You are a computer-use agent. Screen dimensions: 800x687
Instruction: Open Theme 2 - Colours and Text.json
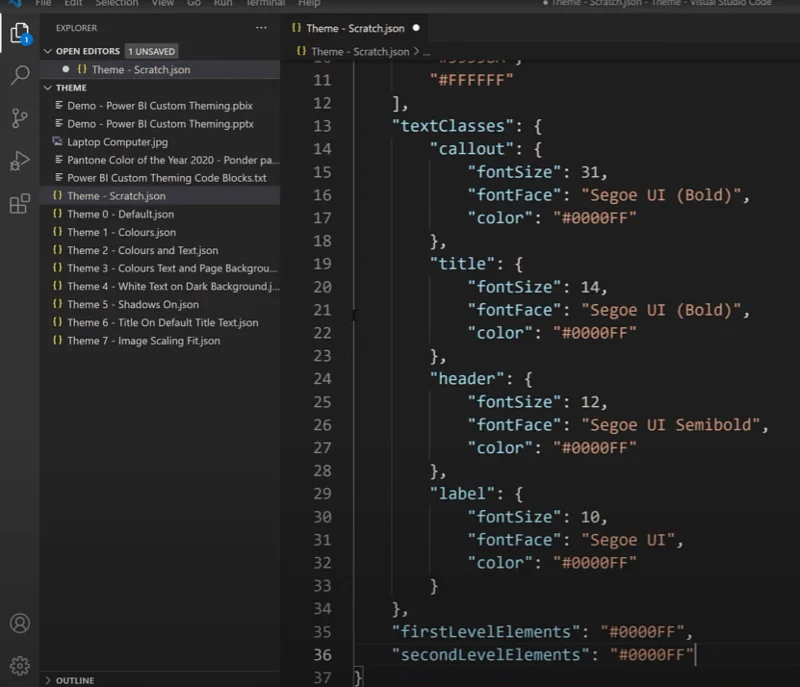(x=160, y=250)
